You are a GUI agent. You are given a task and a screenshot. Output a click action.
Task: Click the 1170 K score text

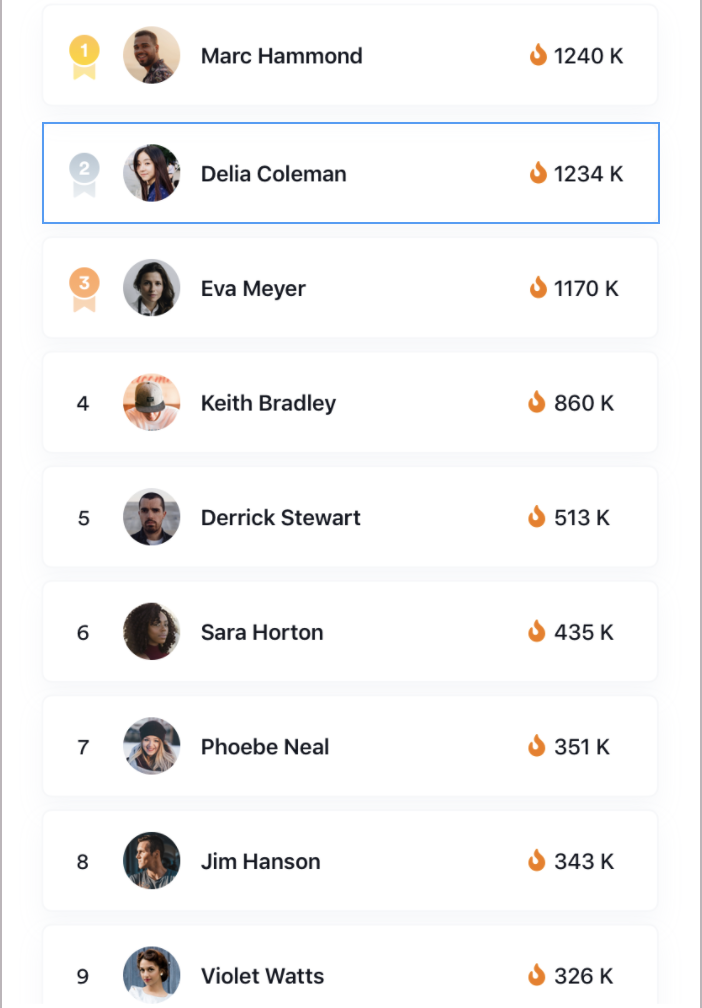coord(586,289)
